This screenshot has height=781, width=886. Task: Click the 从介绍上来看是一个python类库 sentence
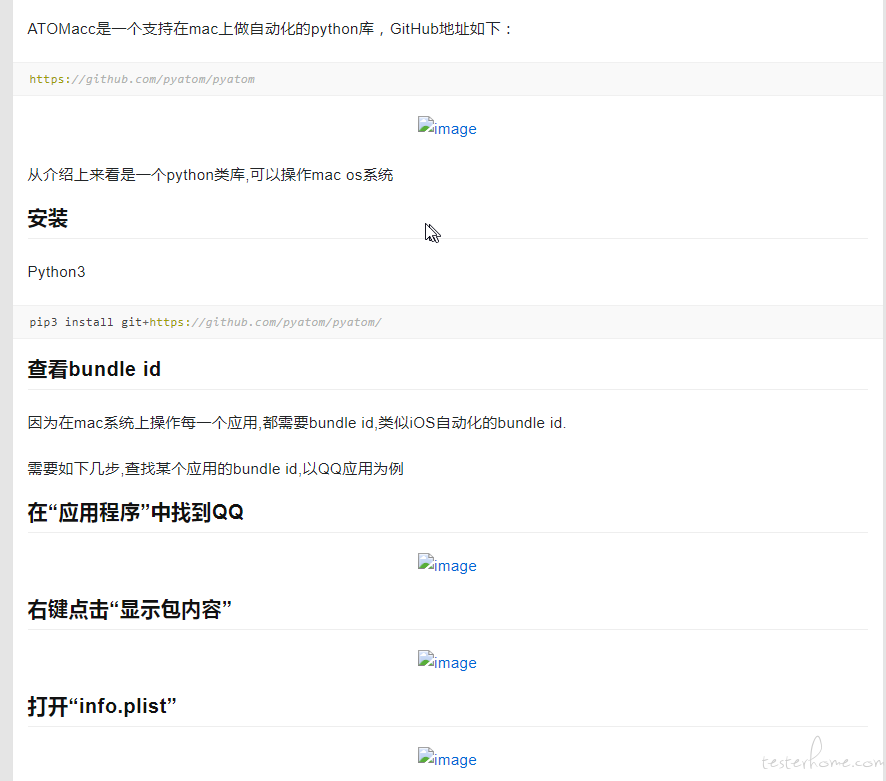click(x=210, y=175)
